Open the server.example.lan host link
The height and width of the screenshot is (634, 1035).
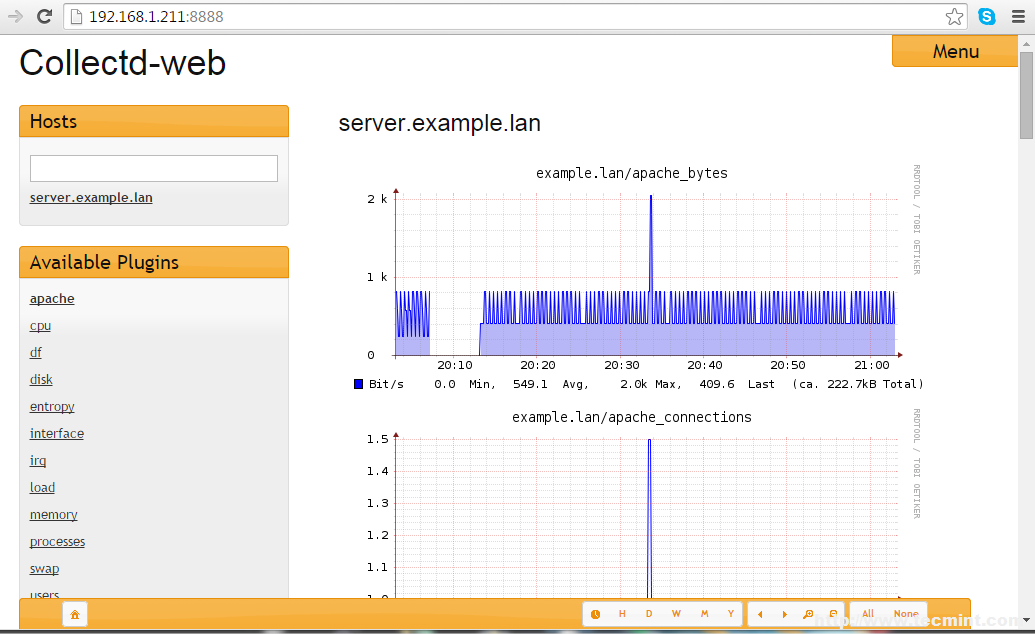pyautogui.click(x=91, y=198)
